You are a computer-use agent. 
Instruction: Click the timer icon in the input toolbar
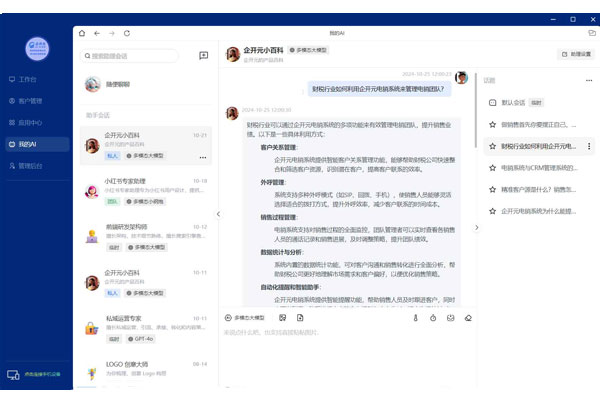tap(433, 318)
